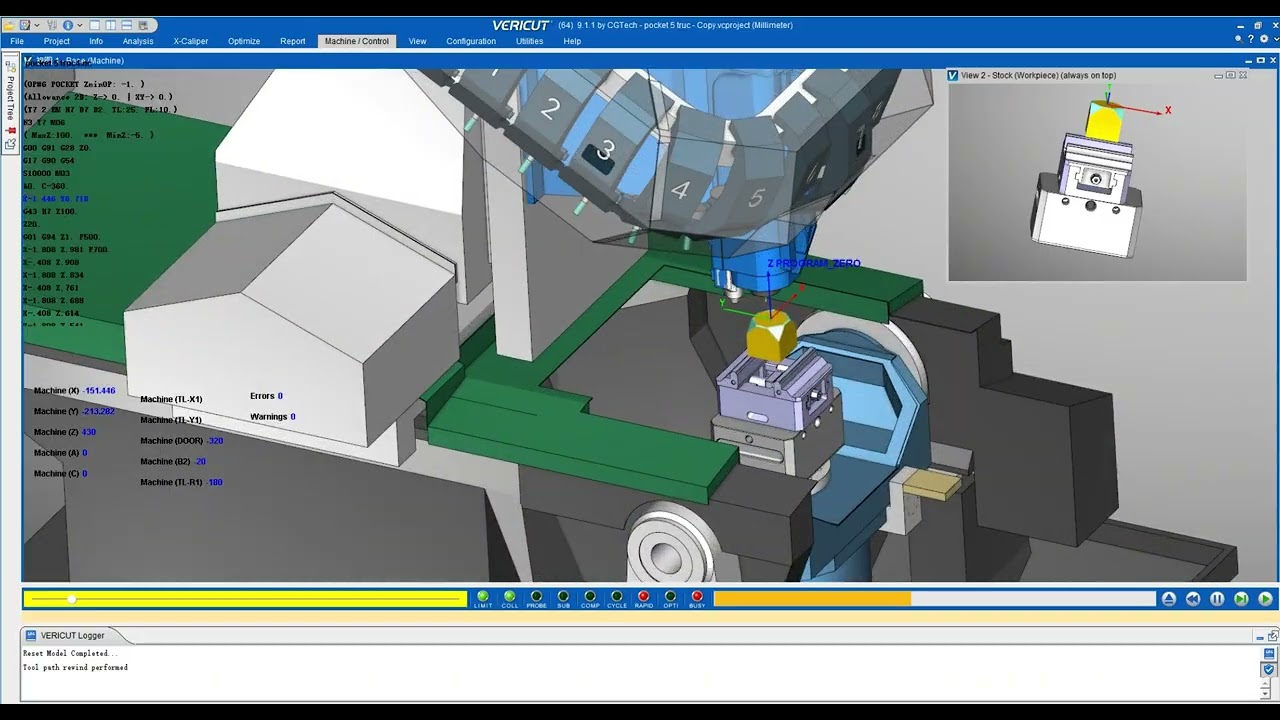1280x720 pixels.
Task: Click the search magnifier icon top right
Action: coord(1239,39)
